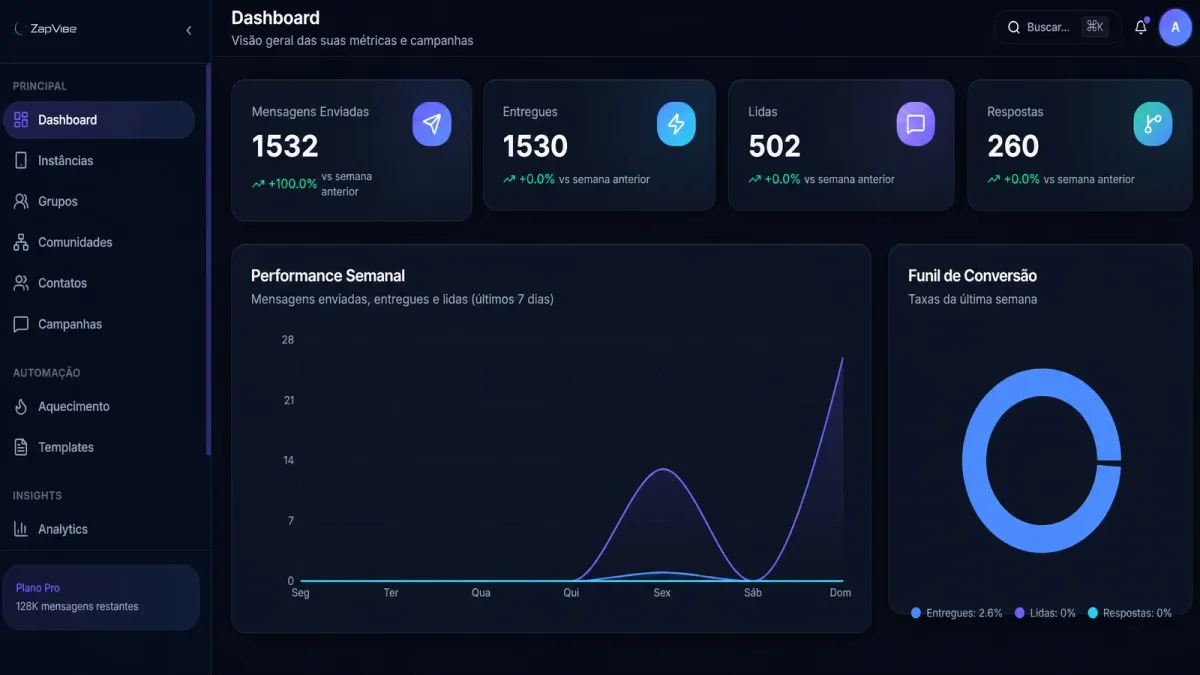Open Campanhas in sidebar

[x=99, y=325]
